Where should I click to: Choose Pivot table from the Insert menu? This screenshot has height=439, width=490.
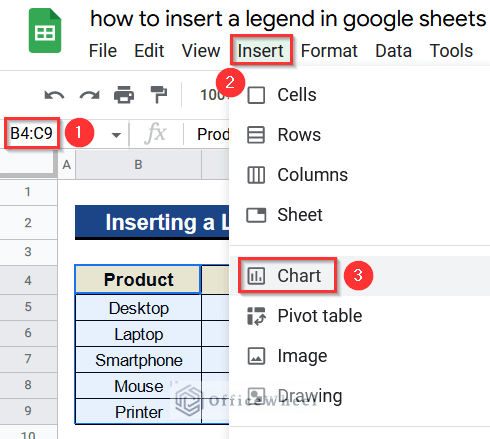(x=360, y=316)
